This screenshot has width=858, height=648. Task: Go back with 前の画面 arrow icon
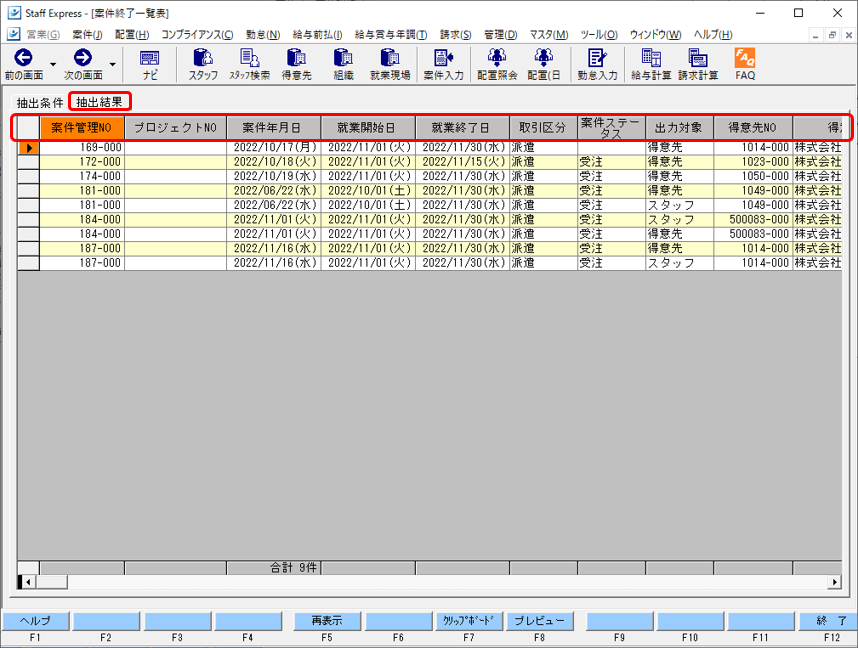[x=24, y=58]
